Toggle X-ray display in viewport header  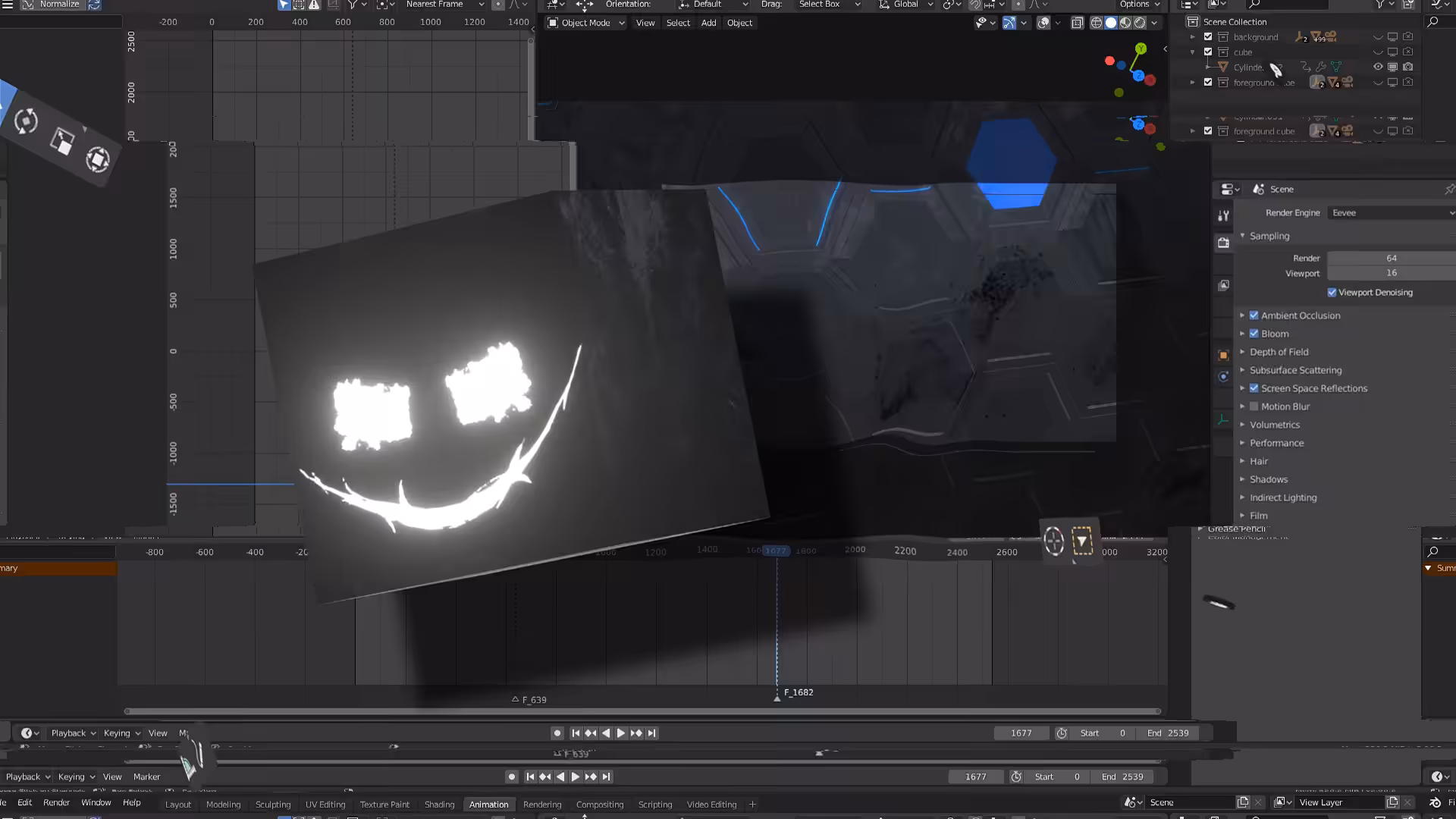(x=1077, y=23)
